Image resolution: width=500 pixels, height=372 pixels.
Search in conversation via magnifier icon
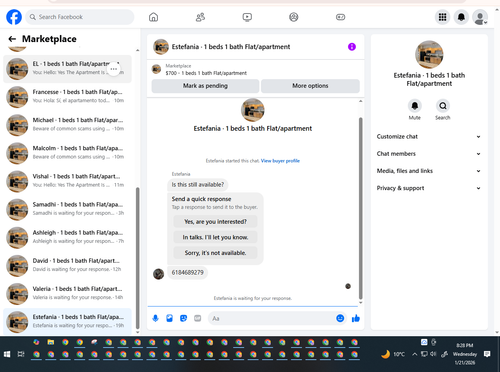tap(443, 106)
